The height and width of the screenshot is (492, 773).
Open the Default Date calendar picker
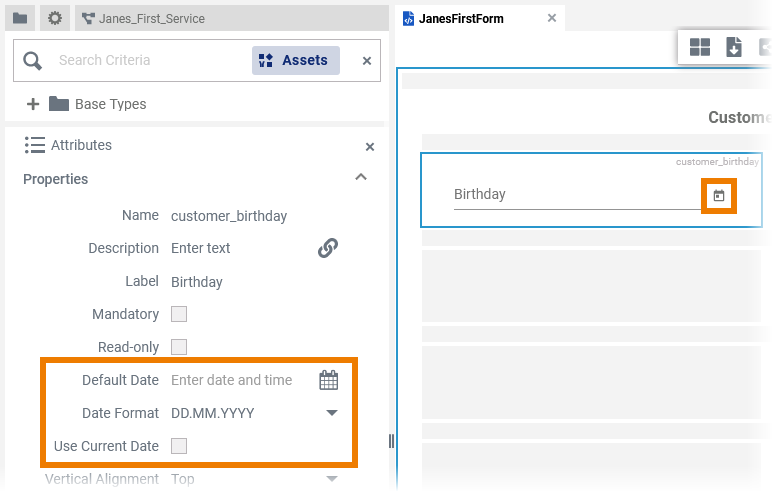(329, 380)
